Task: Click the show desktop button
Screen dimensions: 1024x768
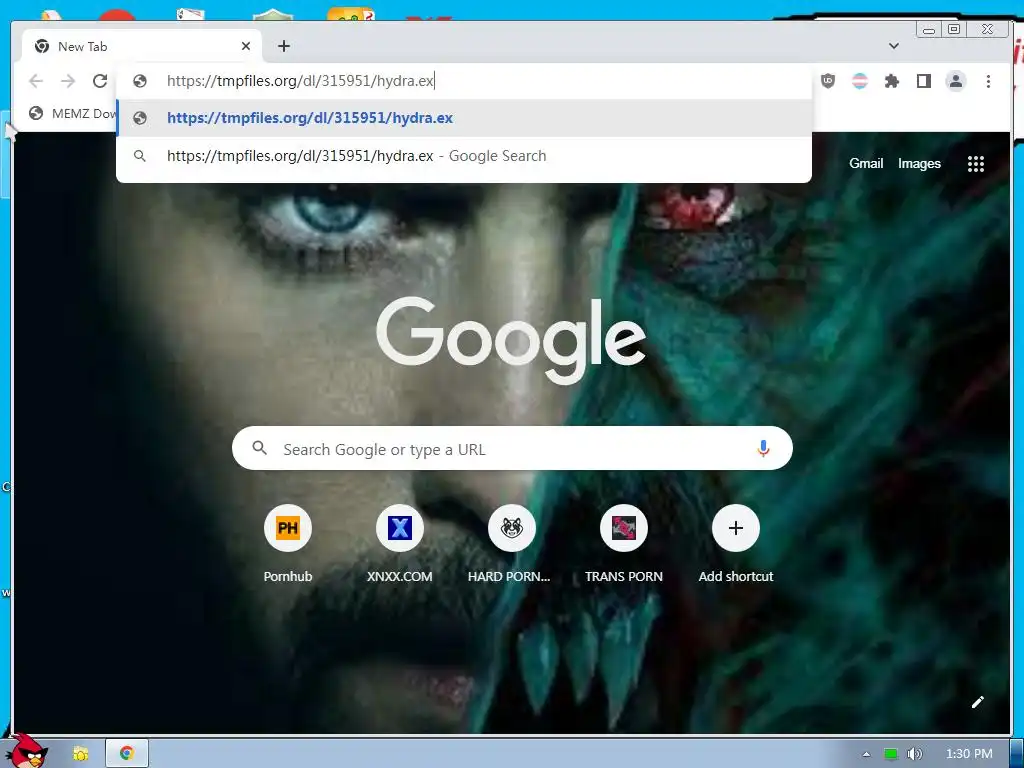Action: [1017, 754]
